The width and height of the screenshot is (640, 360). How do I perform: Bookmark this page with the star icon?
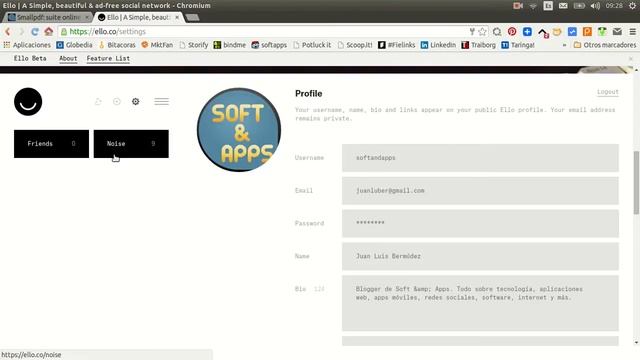(x=482, y=31)
